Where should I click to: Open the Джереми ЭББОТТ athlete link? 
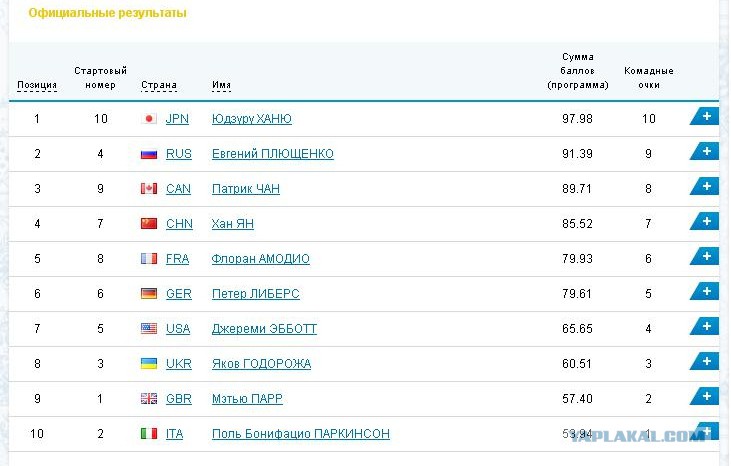coord(264,329)
